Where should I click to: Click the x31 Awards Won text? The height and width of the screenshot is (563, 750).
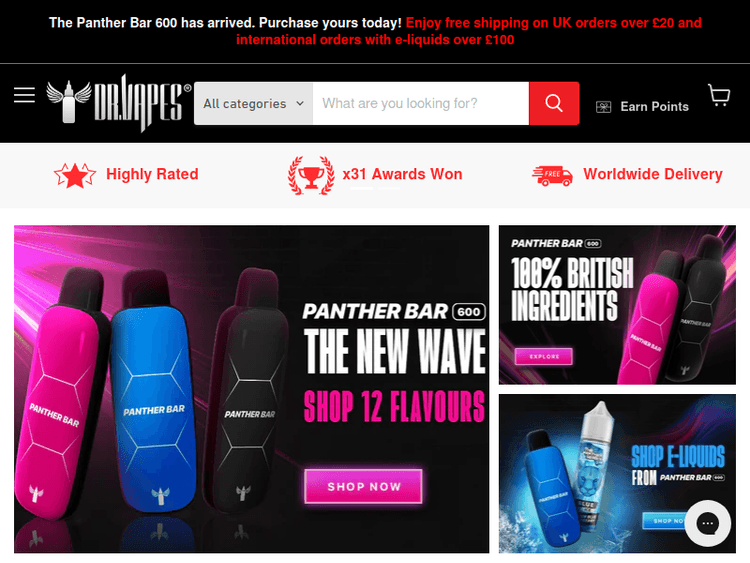402,174
